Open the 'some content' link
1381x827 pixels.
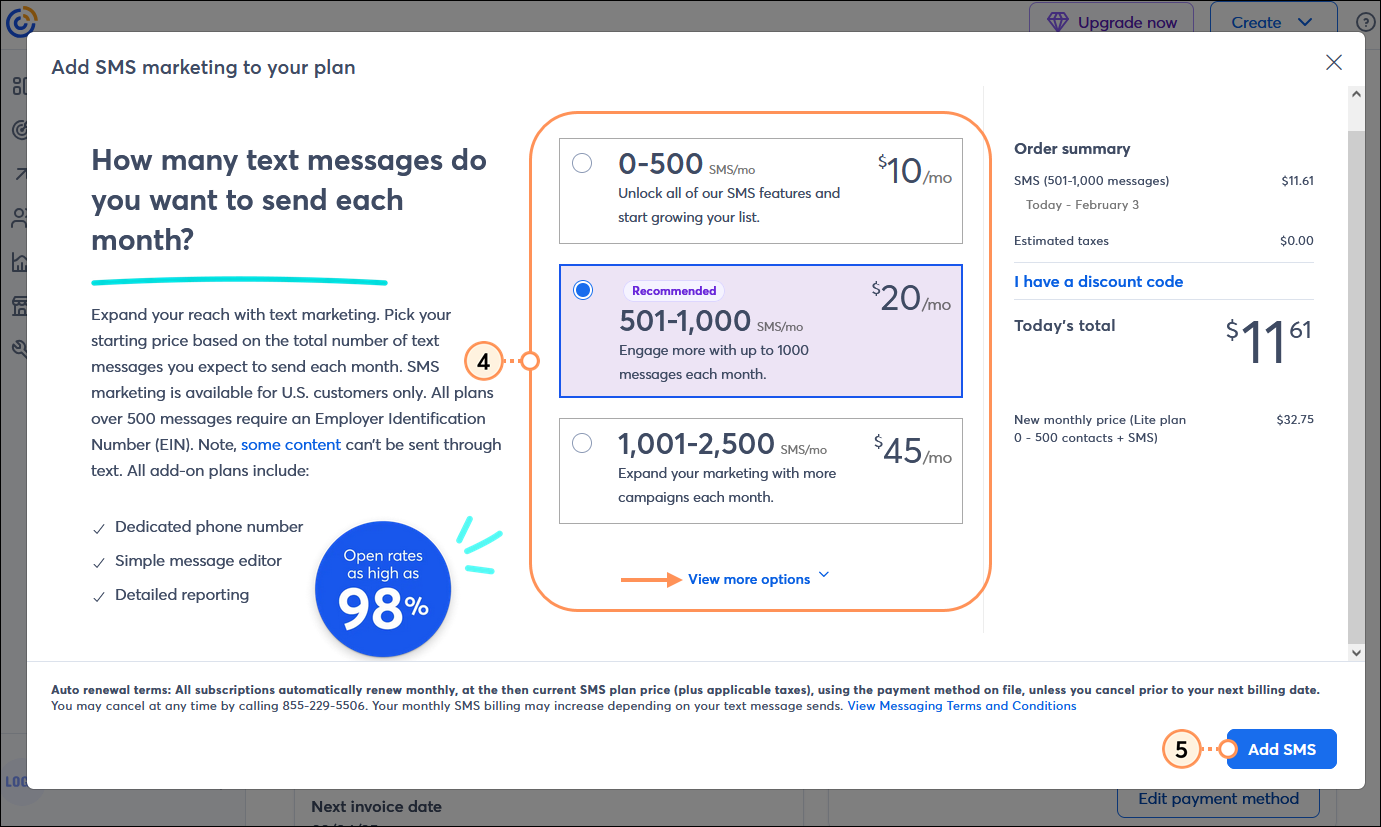click(x=291, y=444)
